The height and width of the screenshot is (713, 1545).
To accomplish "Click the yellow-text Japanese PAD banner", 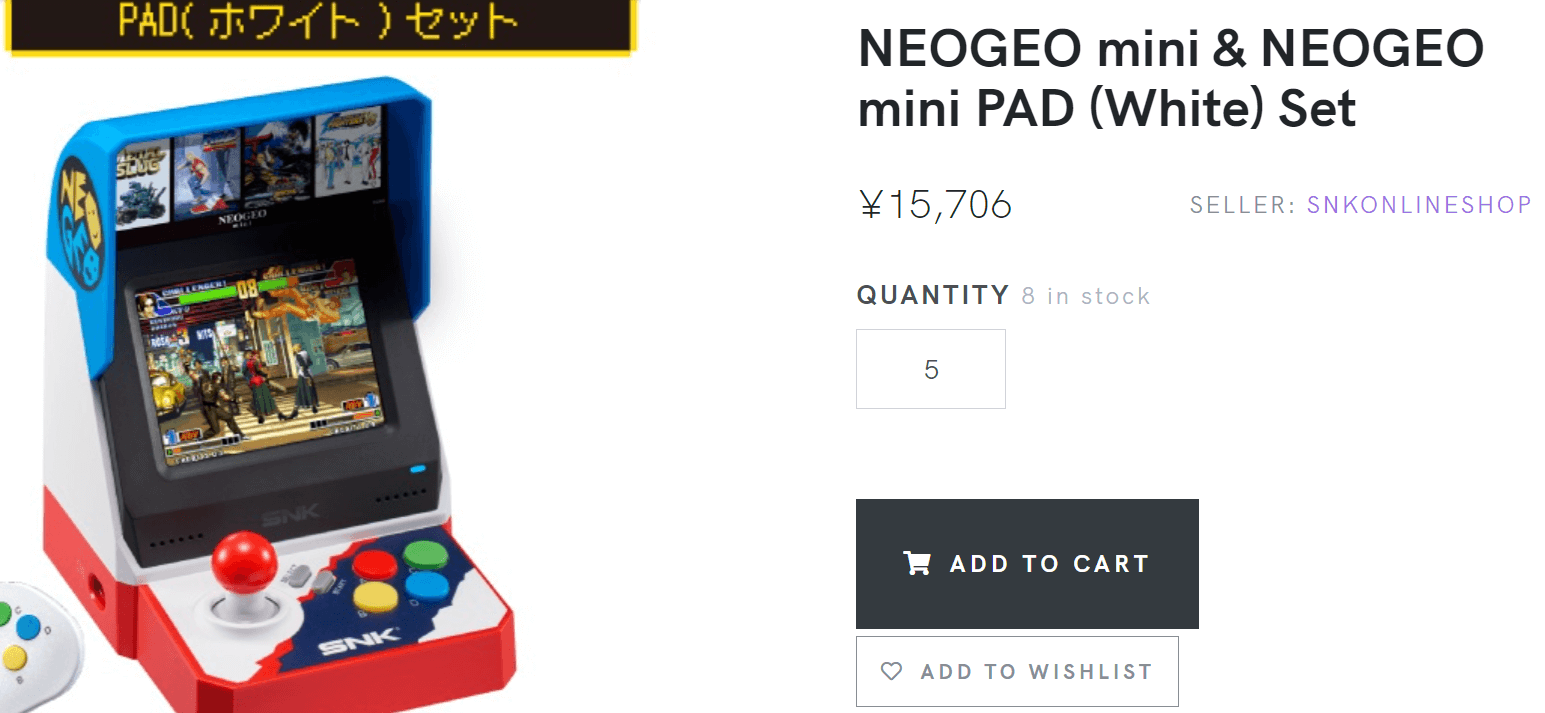I will (319, 22).
